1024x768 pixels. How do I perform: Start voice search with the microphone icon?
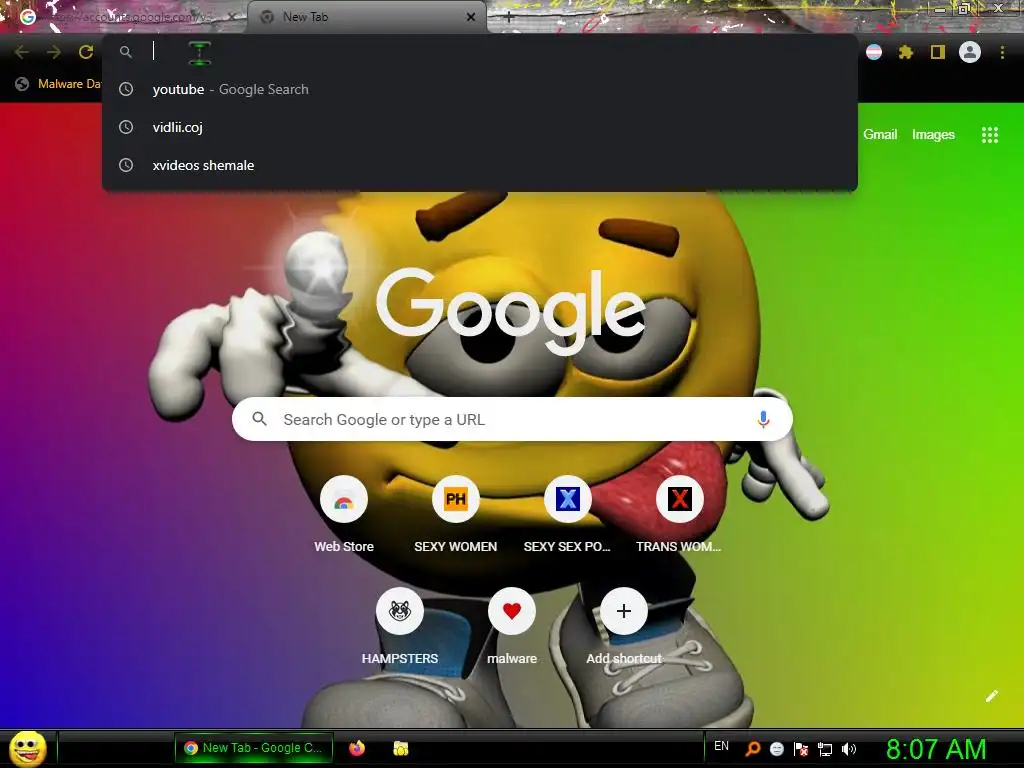pos(763,419)
